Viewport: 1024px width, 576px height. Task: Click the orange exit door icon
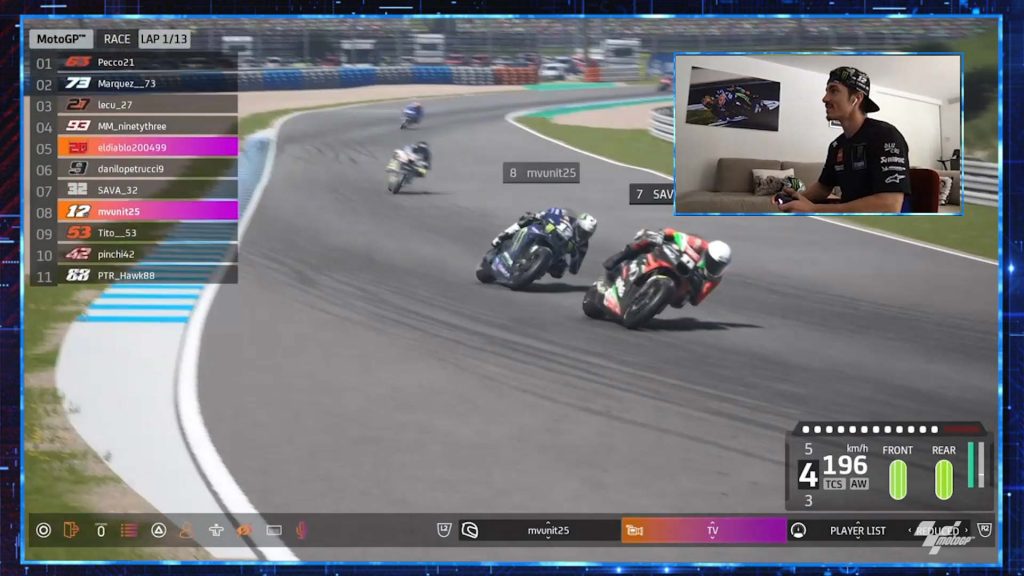(x=71, y=530)
